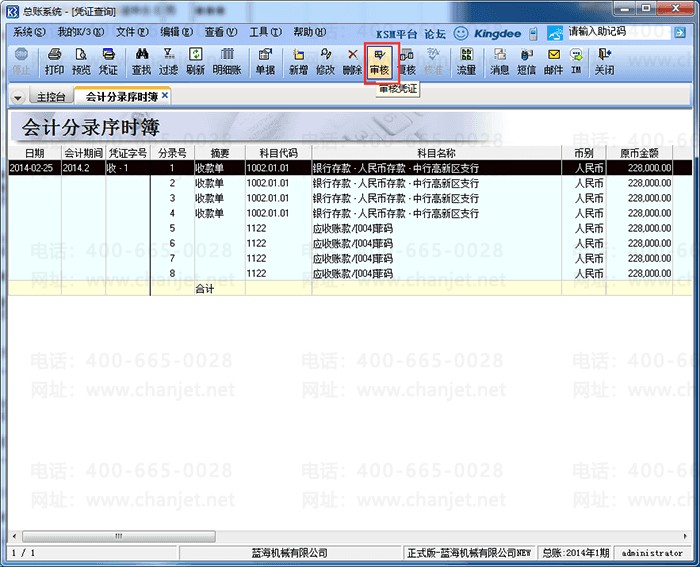Image resolution: width=700 pixels, height=567 pixels.
Task: Click the 查找 (Find) binoculars icon
Action: 141,61
